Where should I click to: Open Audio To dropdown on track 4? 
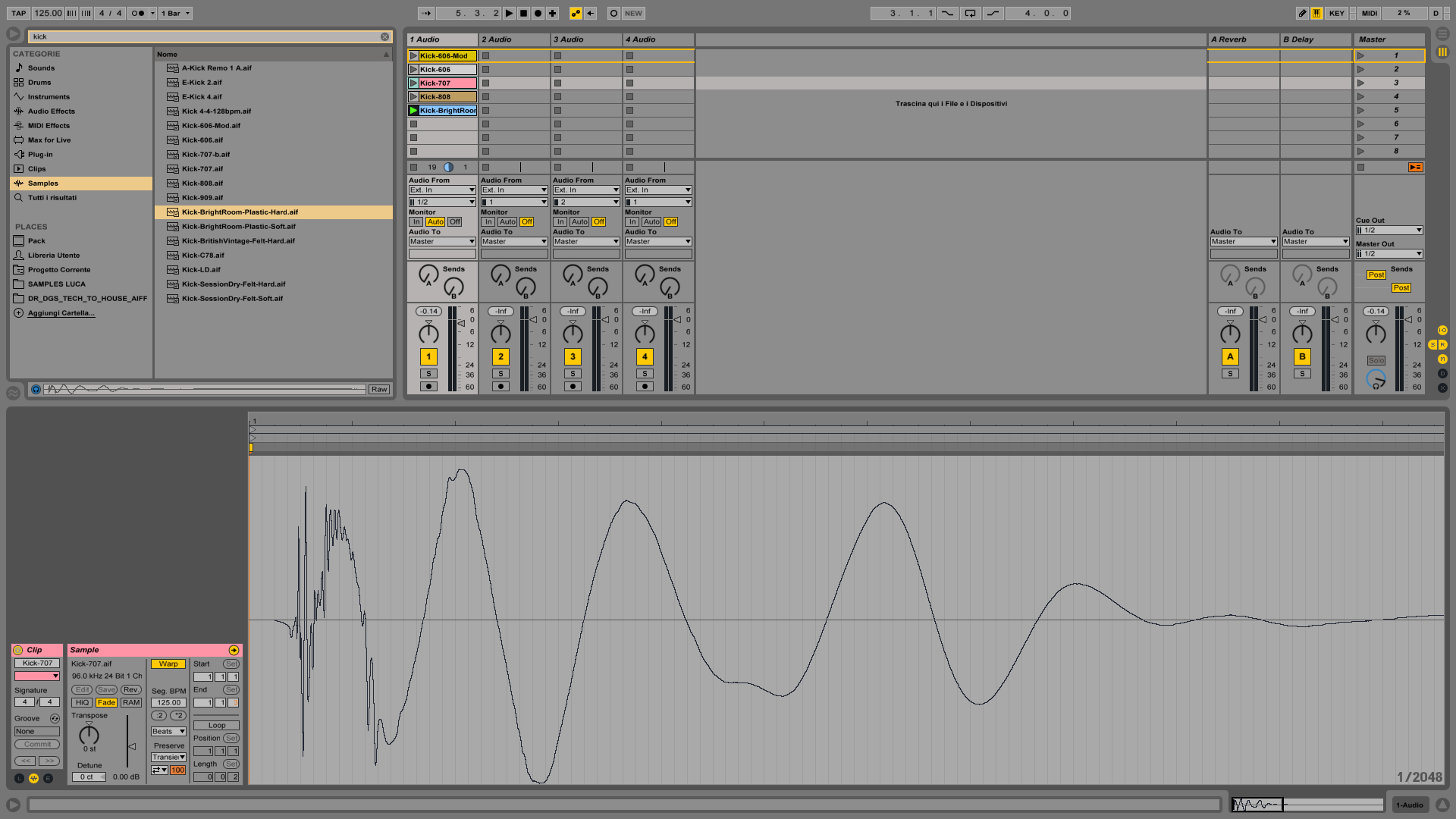click(x=657, y=242)
